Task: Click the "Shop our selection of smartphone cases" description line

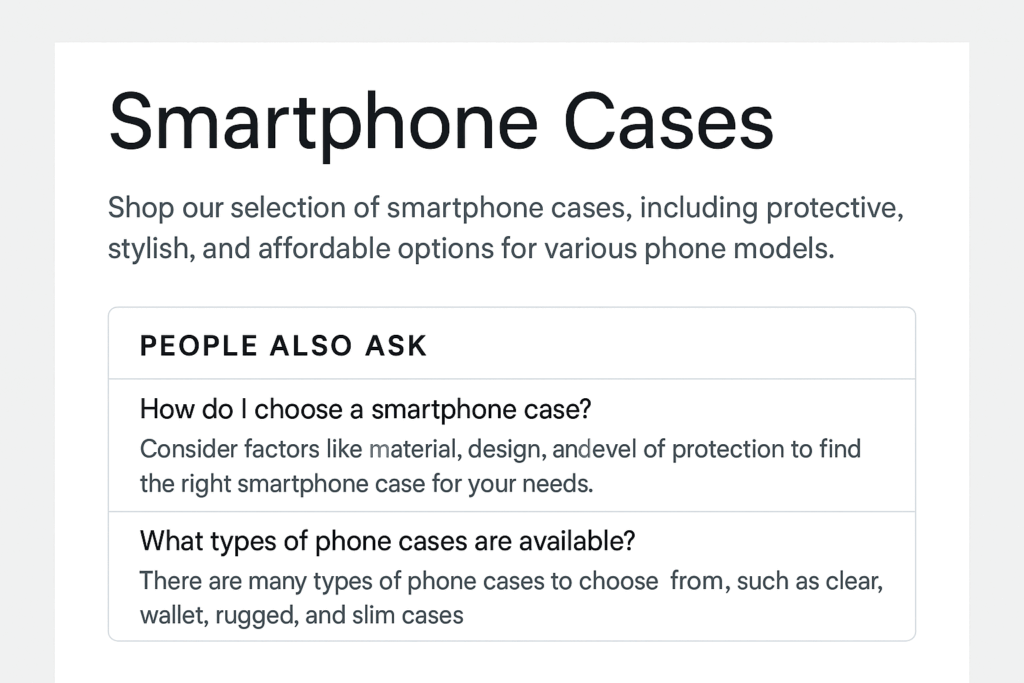Action: [x=506, y=208]
